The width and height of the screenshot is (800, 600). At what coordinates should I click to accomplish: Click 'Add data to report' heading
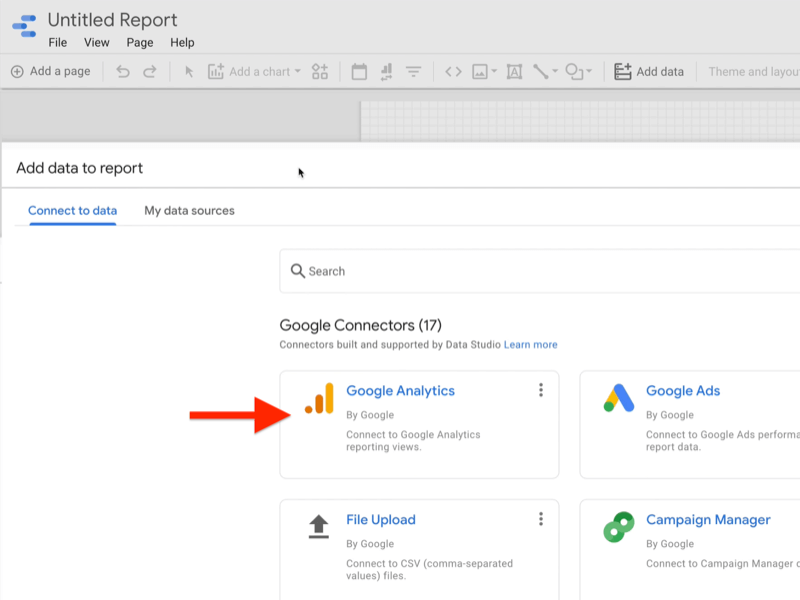coord(80,168)
